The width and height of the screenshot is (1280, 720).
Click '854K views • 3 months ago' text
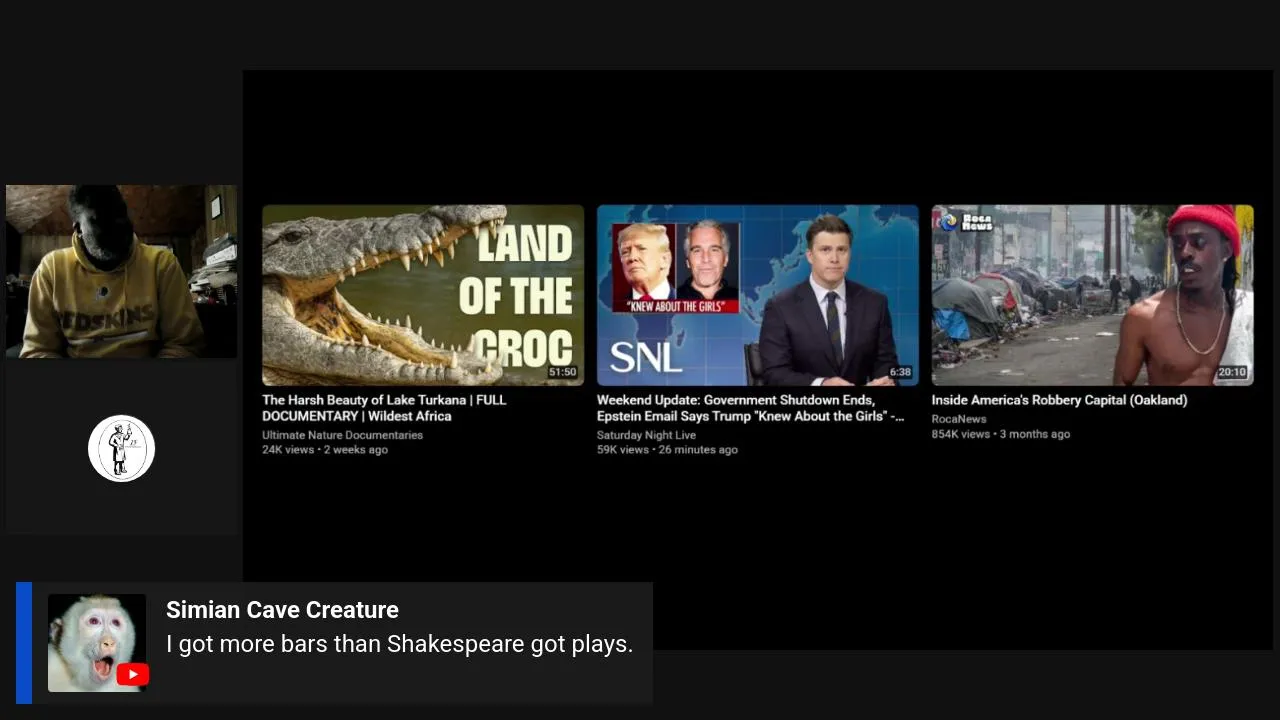coord(1001,434)
